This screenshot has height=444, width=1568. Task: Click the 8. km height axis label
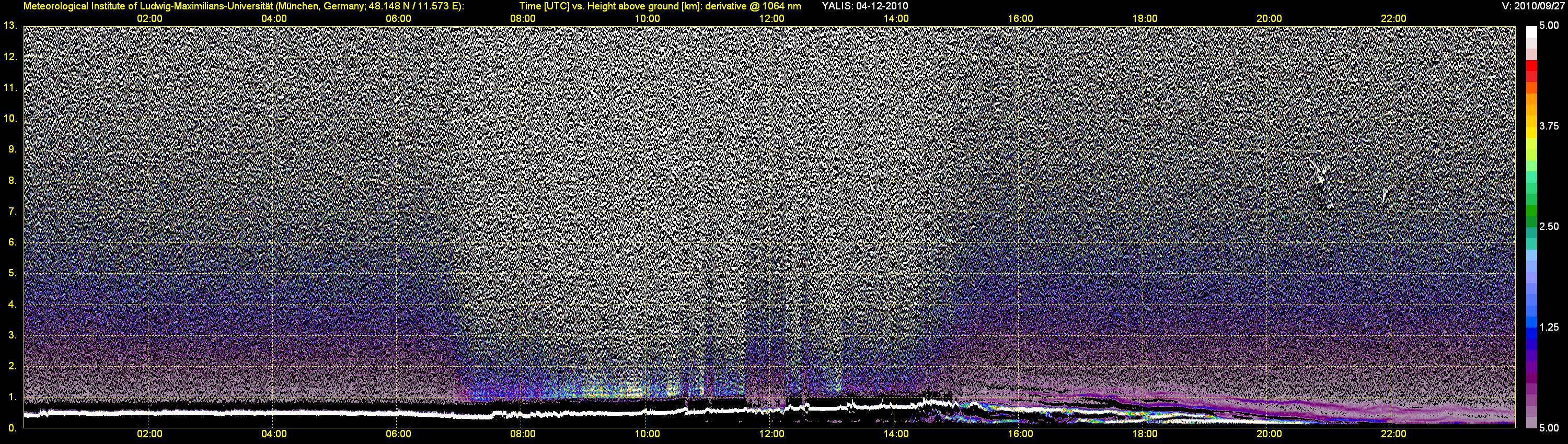[x=13, y=181]
